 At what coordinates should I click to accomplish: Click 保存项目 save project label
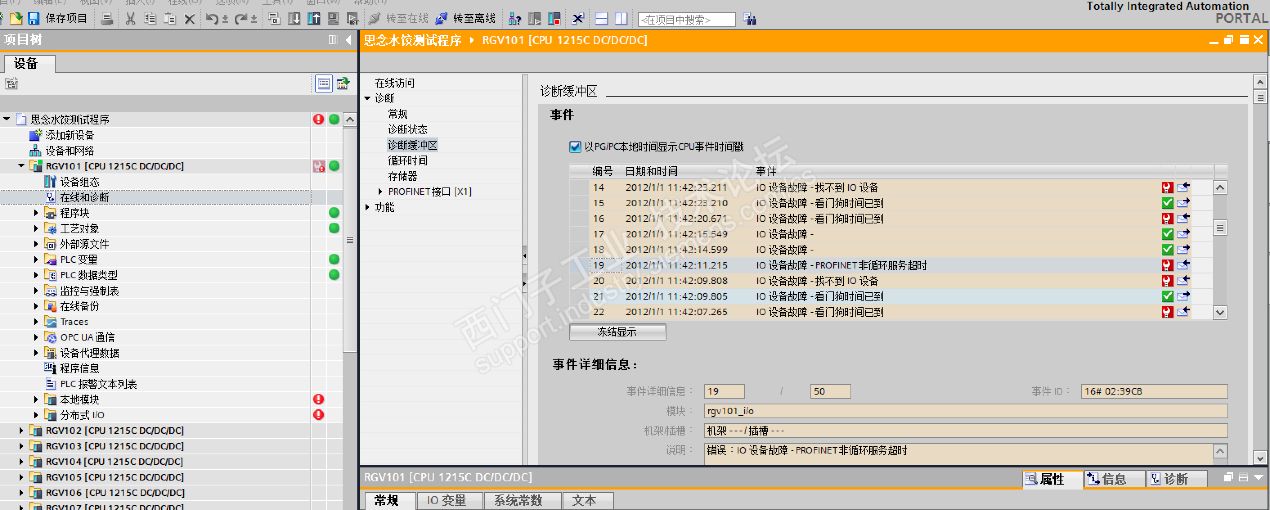[x=67, y=18]
